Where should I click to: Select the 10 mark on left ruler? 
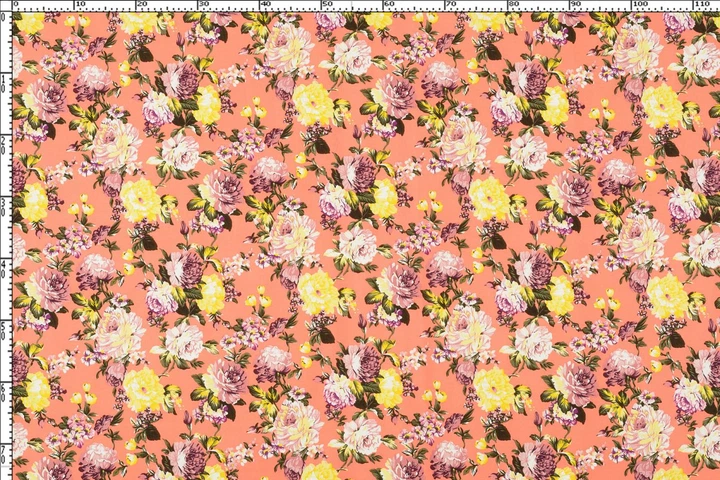(4, 82)
